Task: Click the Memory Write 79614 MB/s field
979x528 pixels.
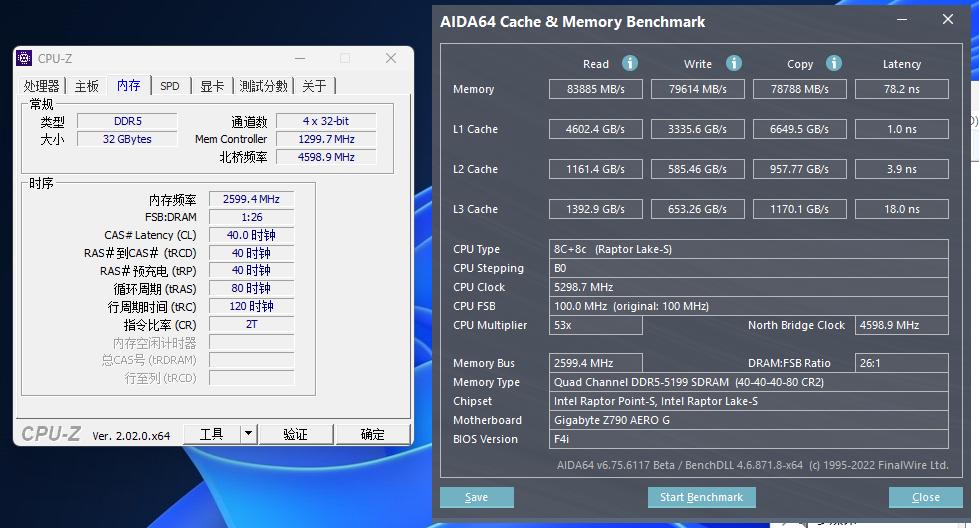Action: pyautogui.click(x=697, y=89)
